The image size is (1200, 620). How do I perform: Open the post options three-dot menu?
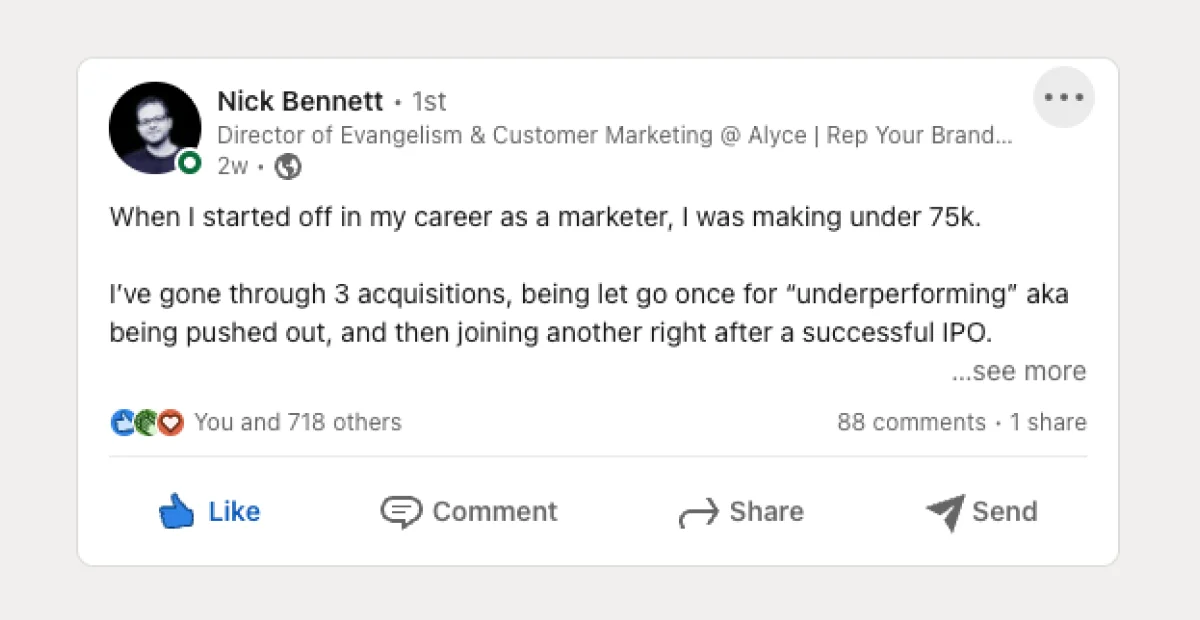point(1064,97)
